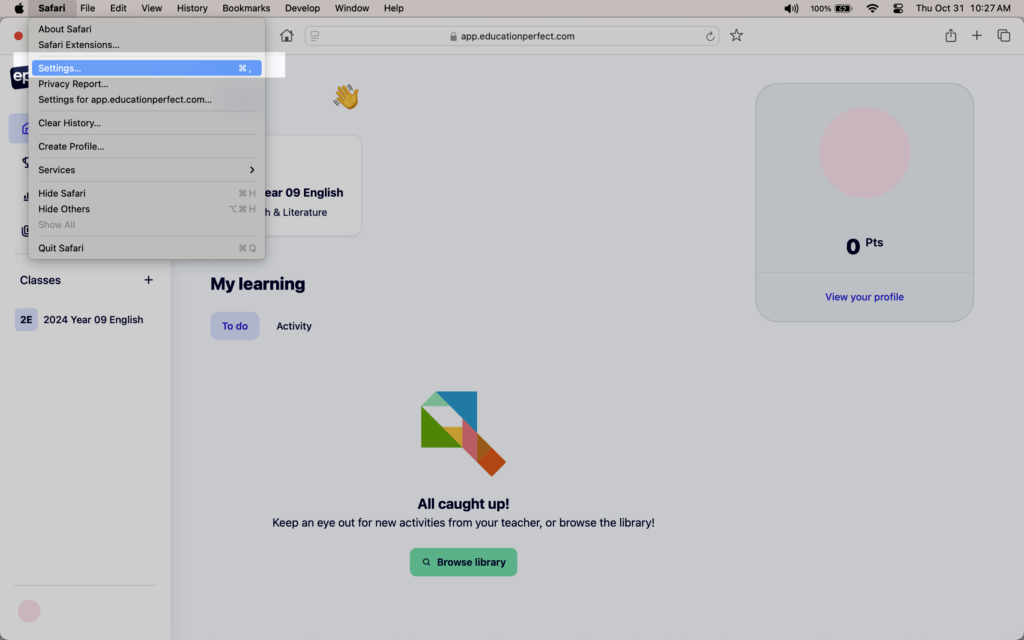The width and height of the screenshot is (1024, 640).
Task: Open the Develop menu
Action: (302, 8)
